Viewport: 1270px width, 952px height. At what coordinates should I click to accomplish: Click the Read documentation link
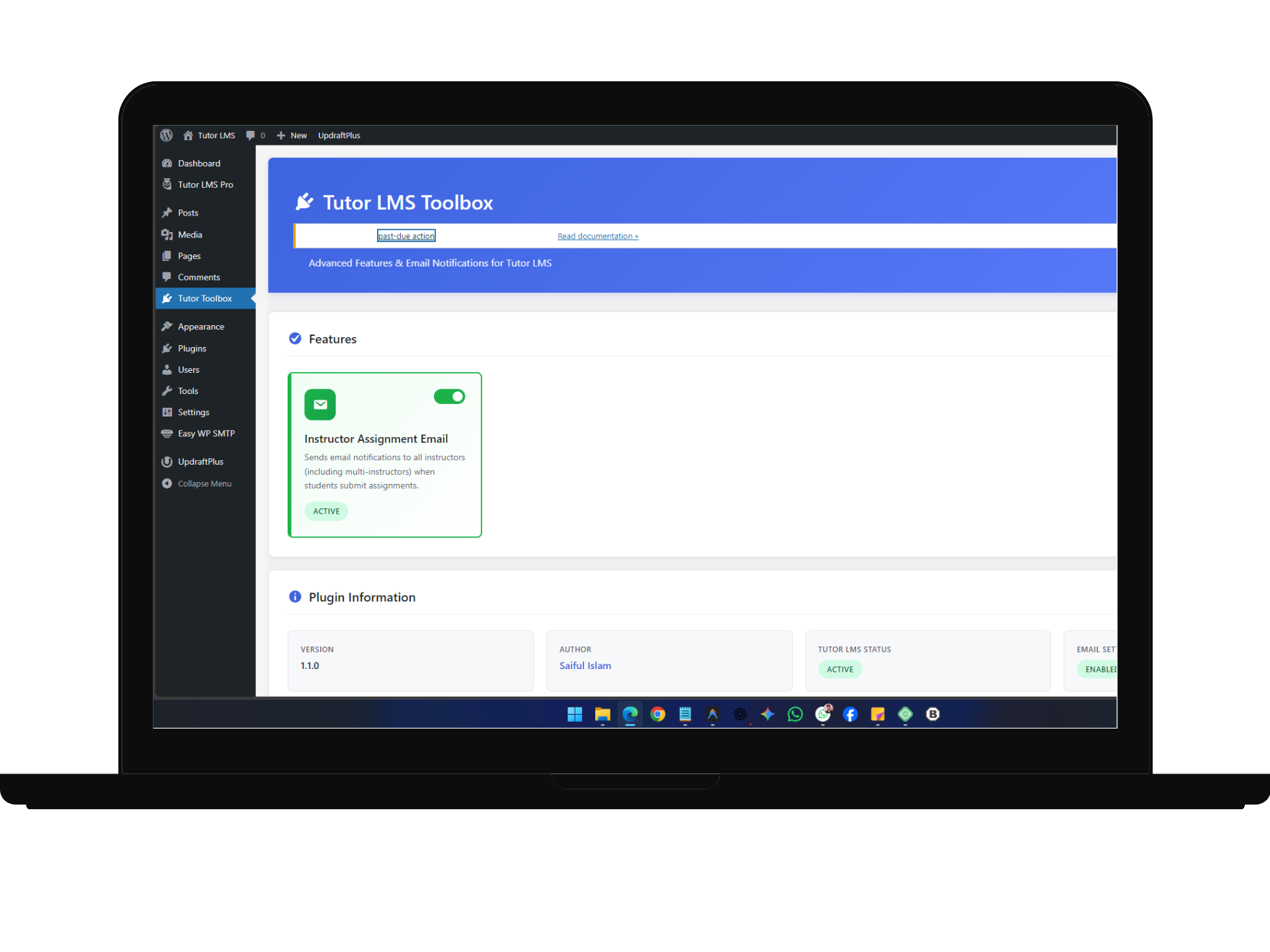pos(598,236)
